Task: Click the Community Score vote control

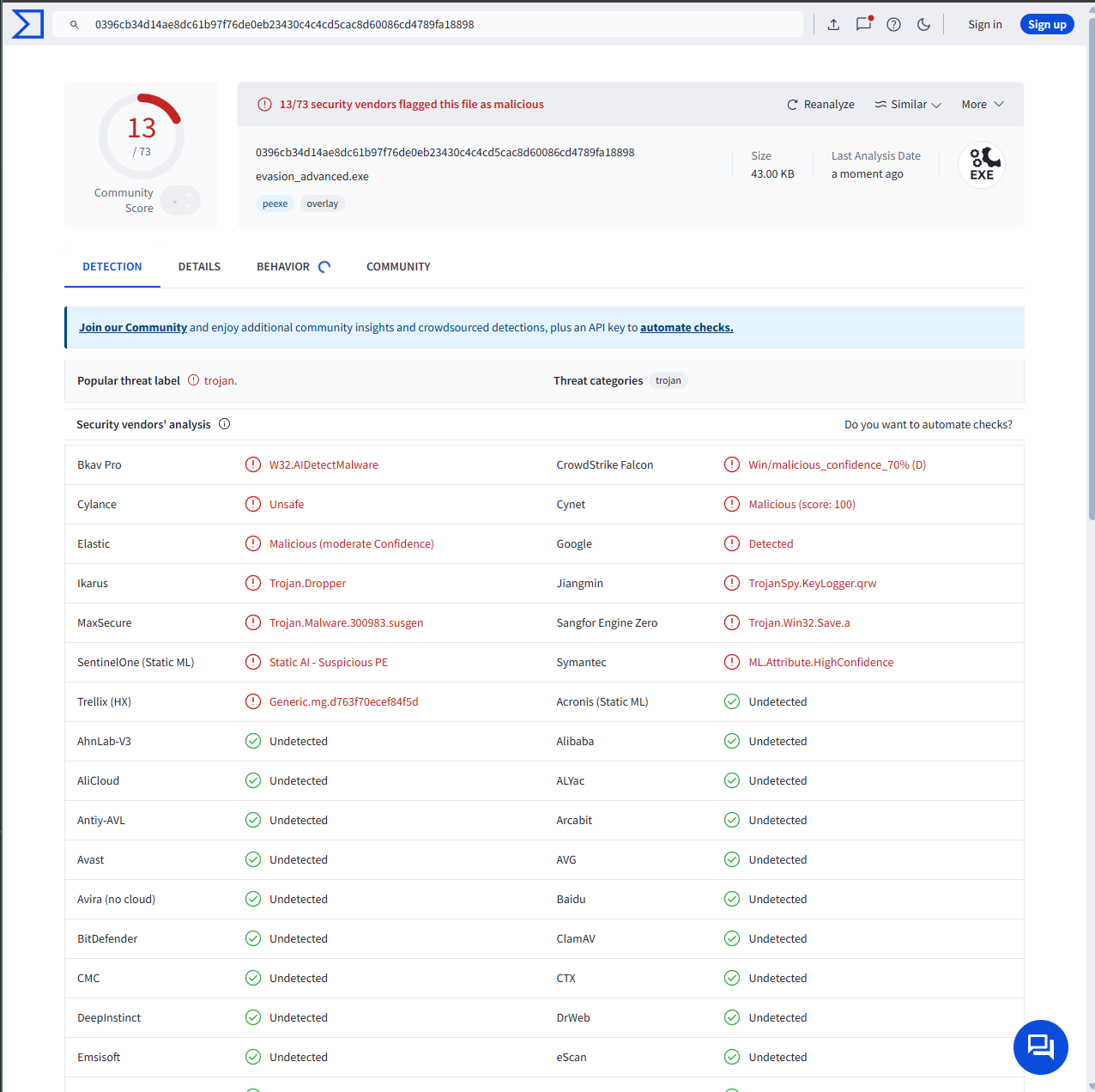Action: tap(180, 201)
